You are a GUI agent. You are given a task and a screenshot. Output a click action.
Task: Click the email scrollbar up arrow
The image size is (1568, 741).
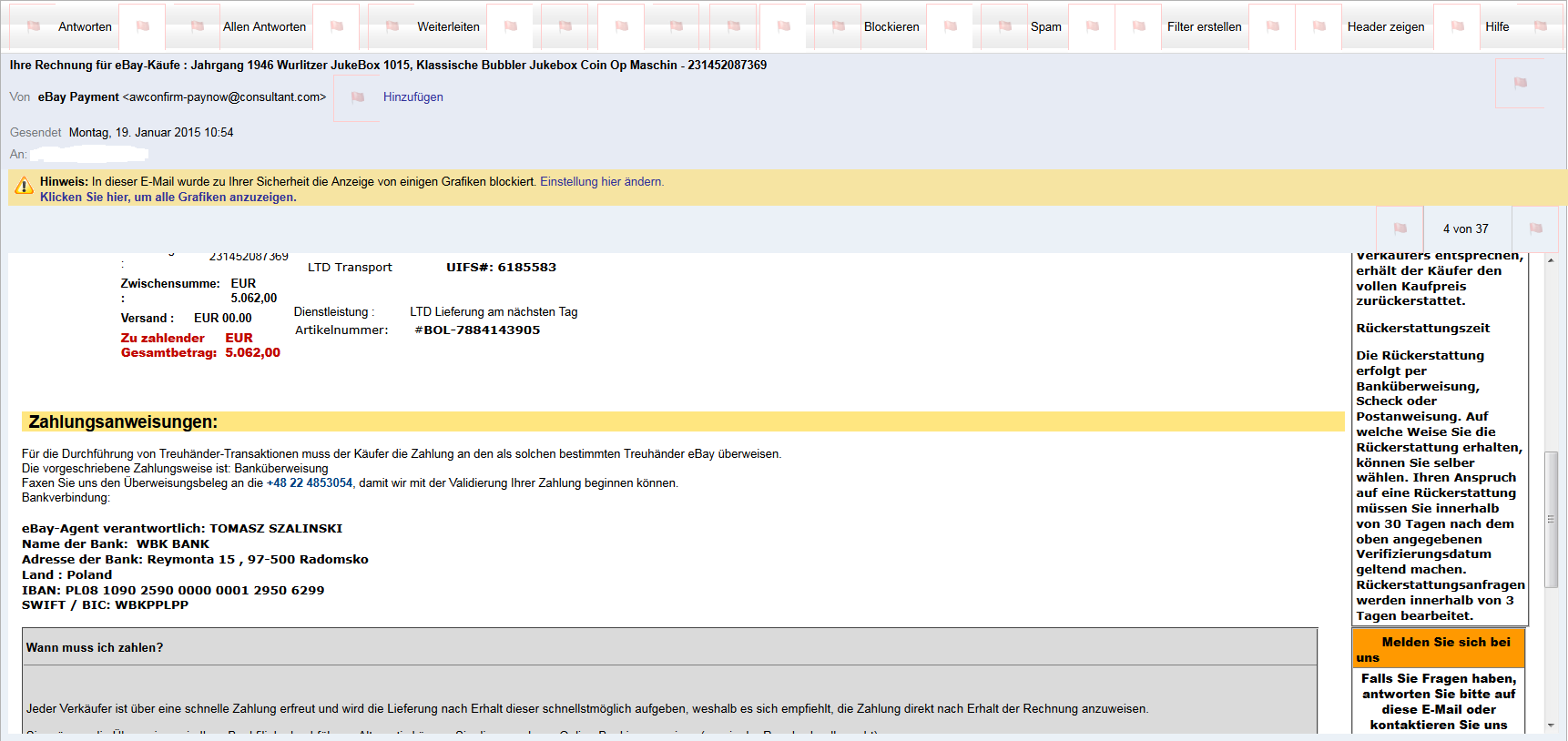tap(1551, 260)
